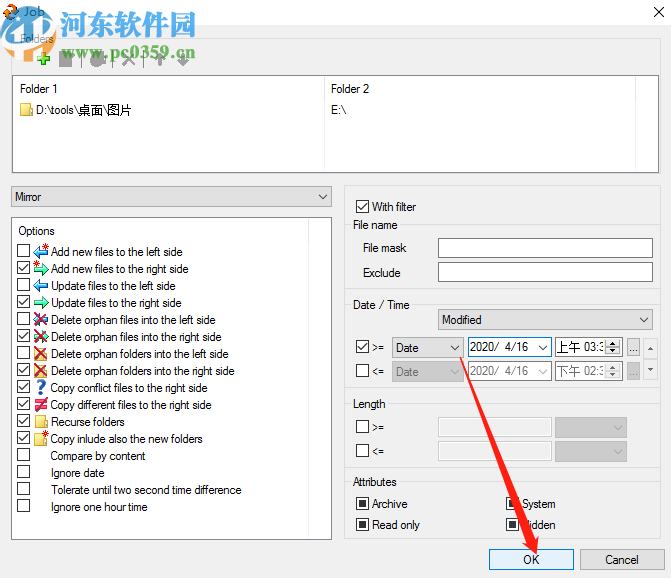Click the Folder 2 column header
This screenshot has width=671, height=578.
pos(350,89)
